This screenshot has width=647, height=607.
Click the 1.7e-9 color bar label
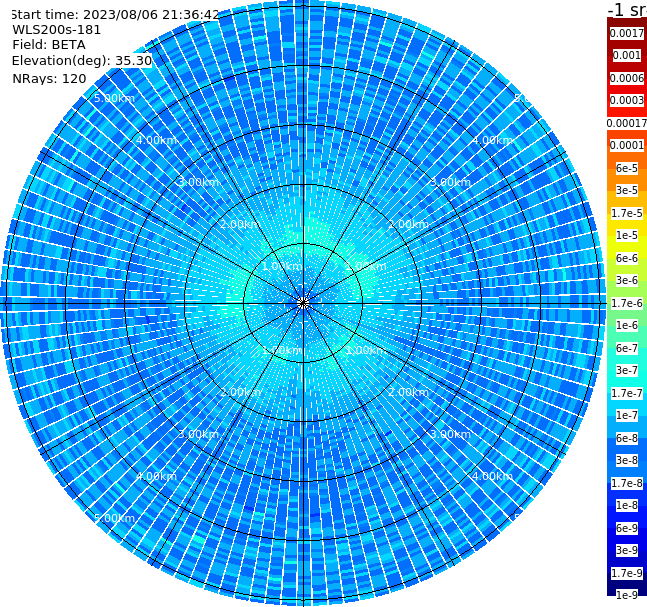coord(627,573)
